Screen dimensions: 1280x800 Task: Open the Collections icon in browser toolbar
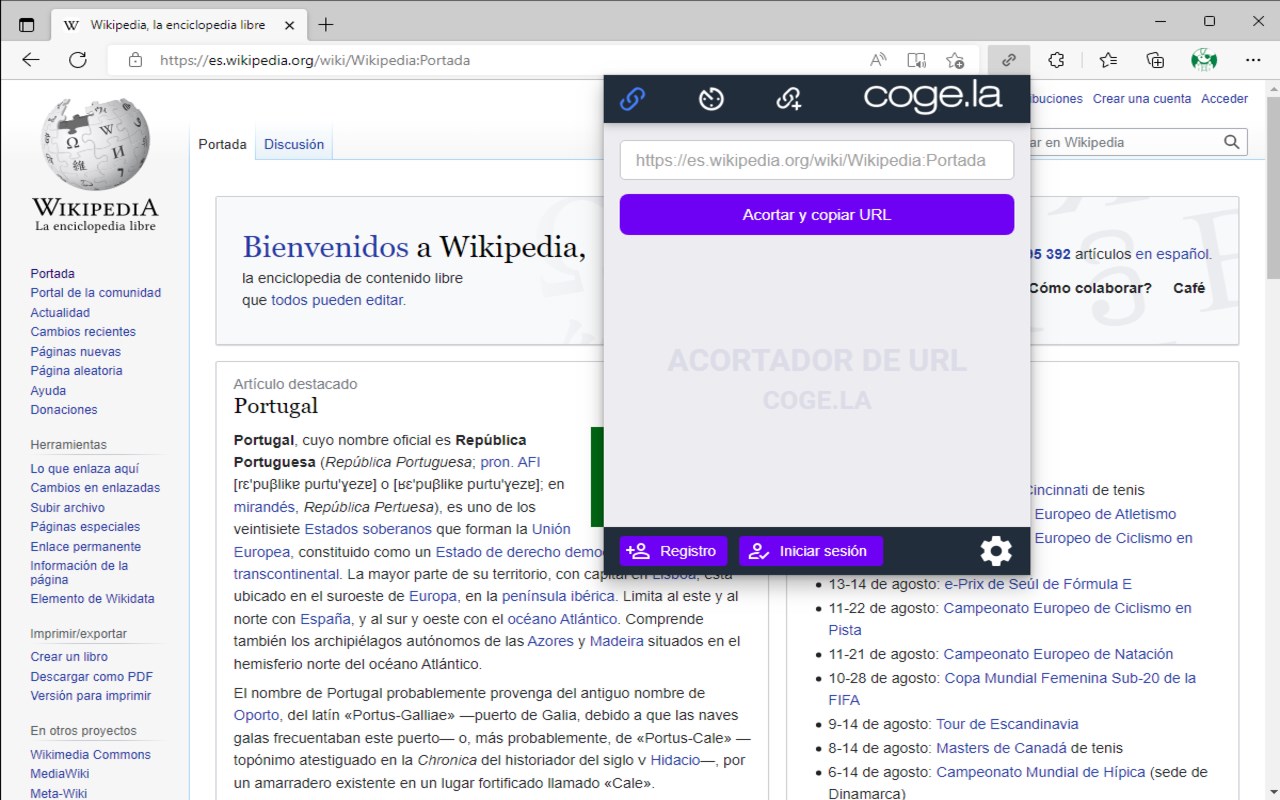pos(1155,60)
